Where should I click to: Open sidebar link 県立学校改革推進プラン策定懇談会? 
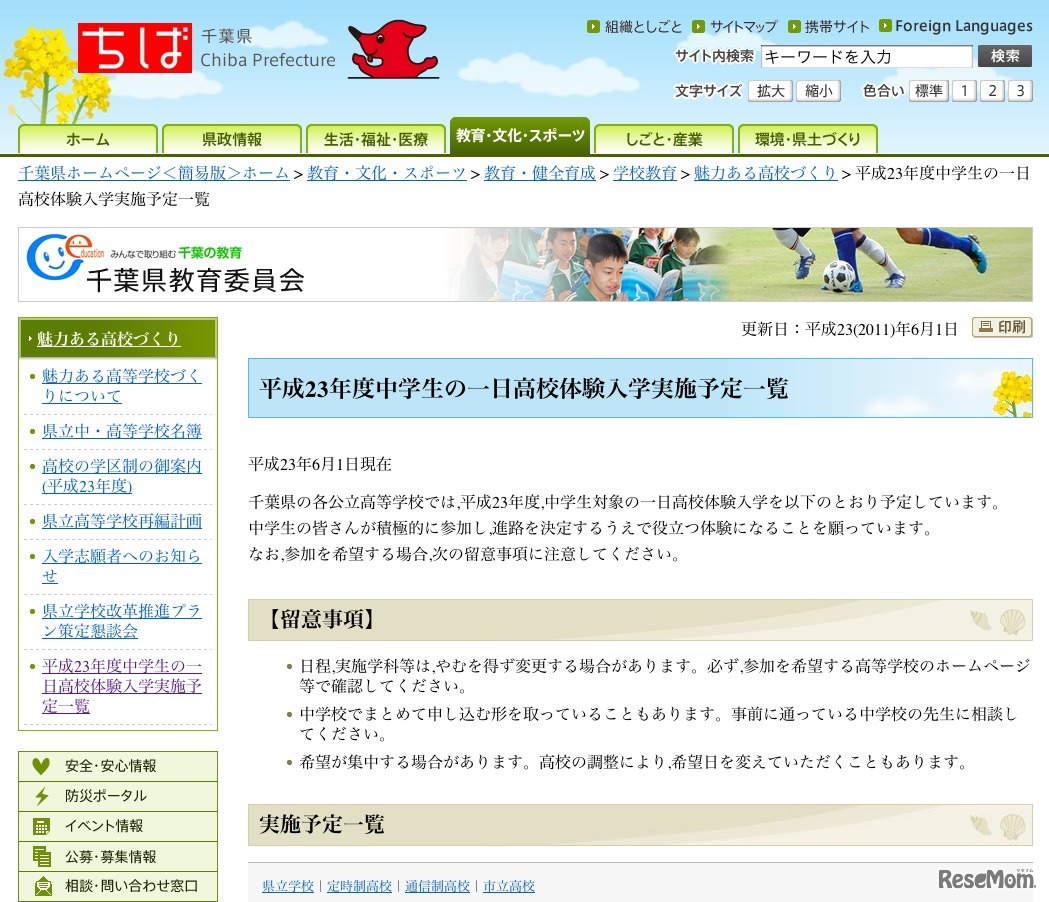coord(121,621)
